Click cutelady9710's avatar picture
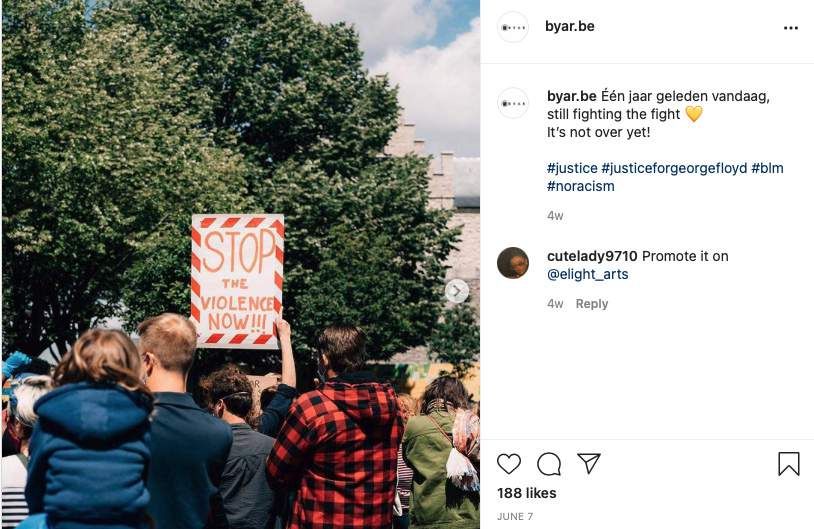The image size is (814, 529). tap(513, 263)
